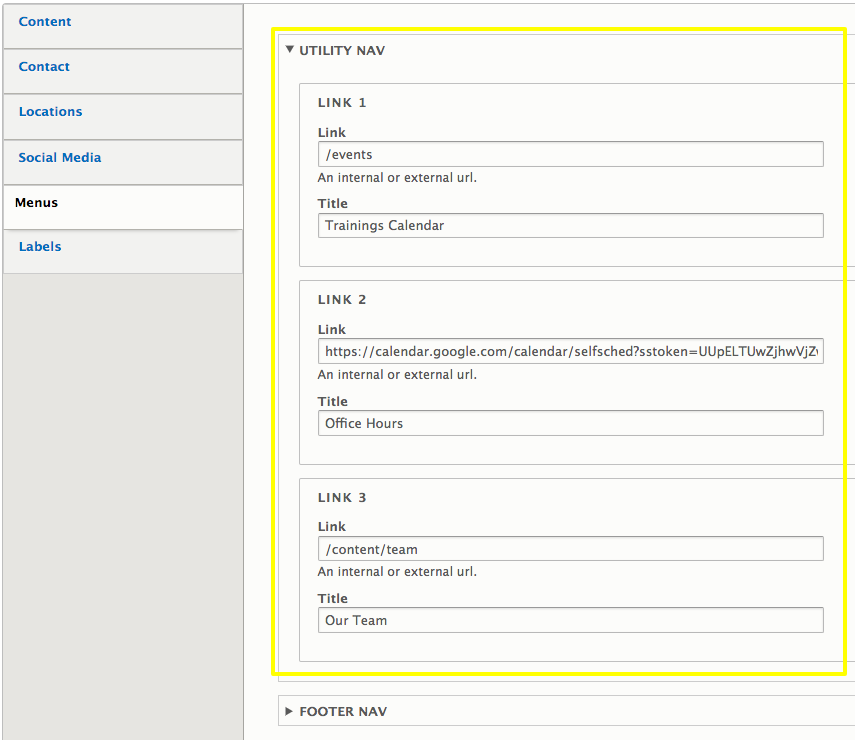
Task: Click the Link 2 fieldset legend
Action: (342, 299)
